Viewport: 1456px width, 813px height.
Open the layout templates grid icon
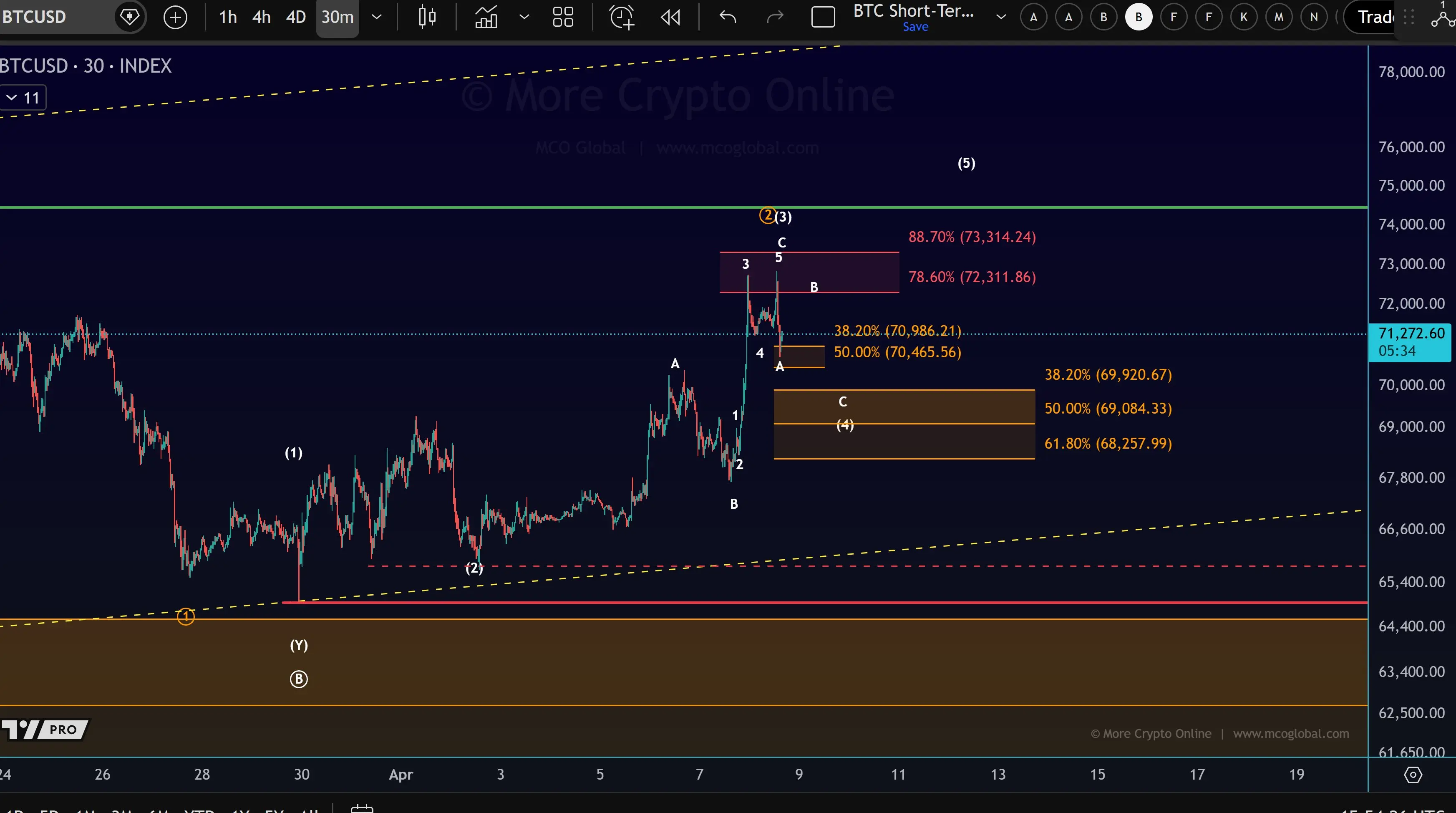[563, 17]
